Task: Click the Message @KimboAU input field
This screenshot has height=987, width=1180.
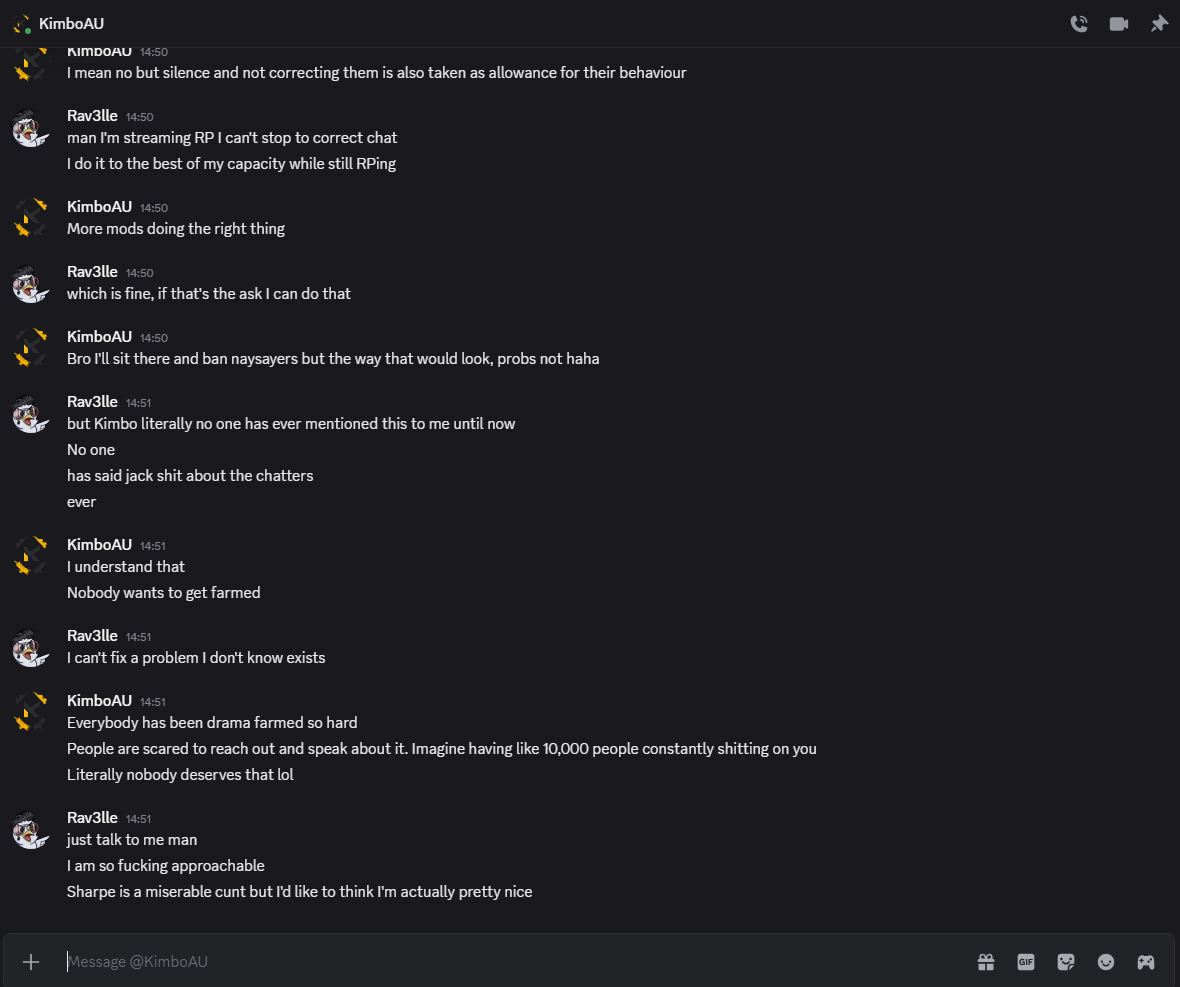Action: [500, 962]
